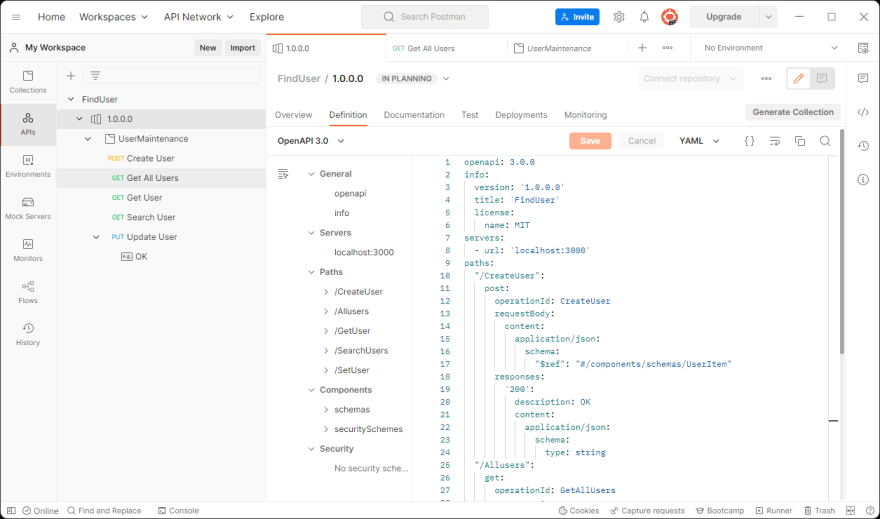Switch to edit mode pencil icon

pyautogui.click(x=799, y=79)
